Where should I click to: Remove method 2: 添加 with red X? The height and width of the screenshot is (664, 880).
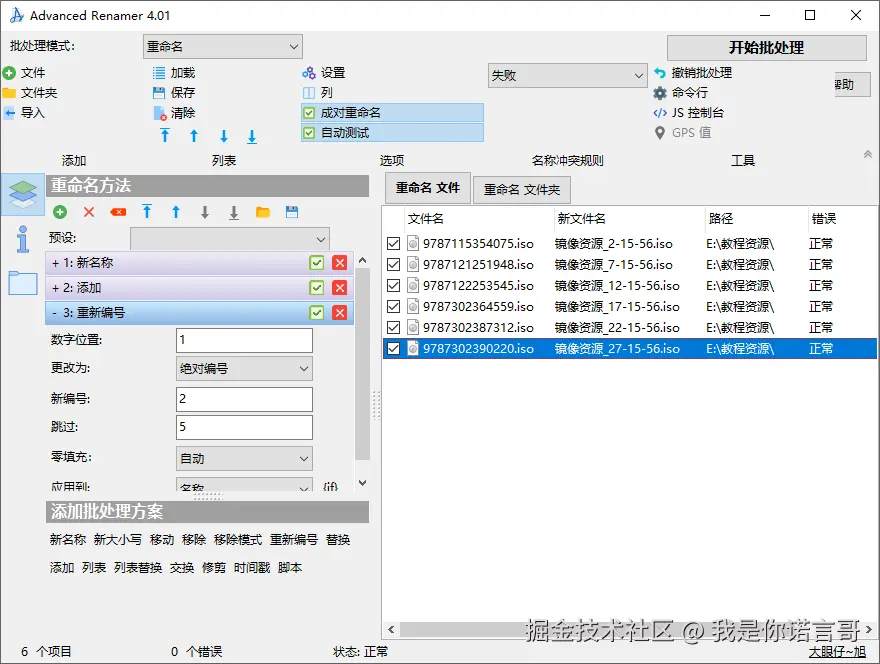point(340,288)
